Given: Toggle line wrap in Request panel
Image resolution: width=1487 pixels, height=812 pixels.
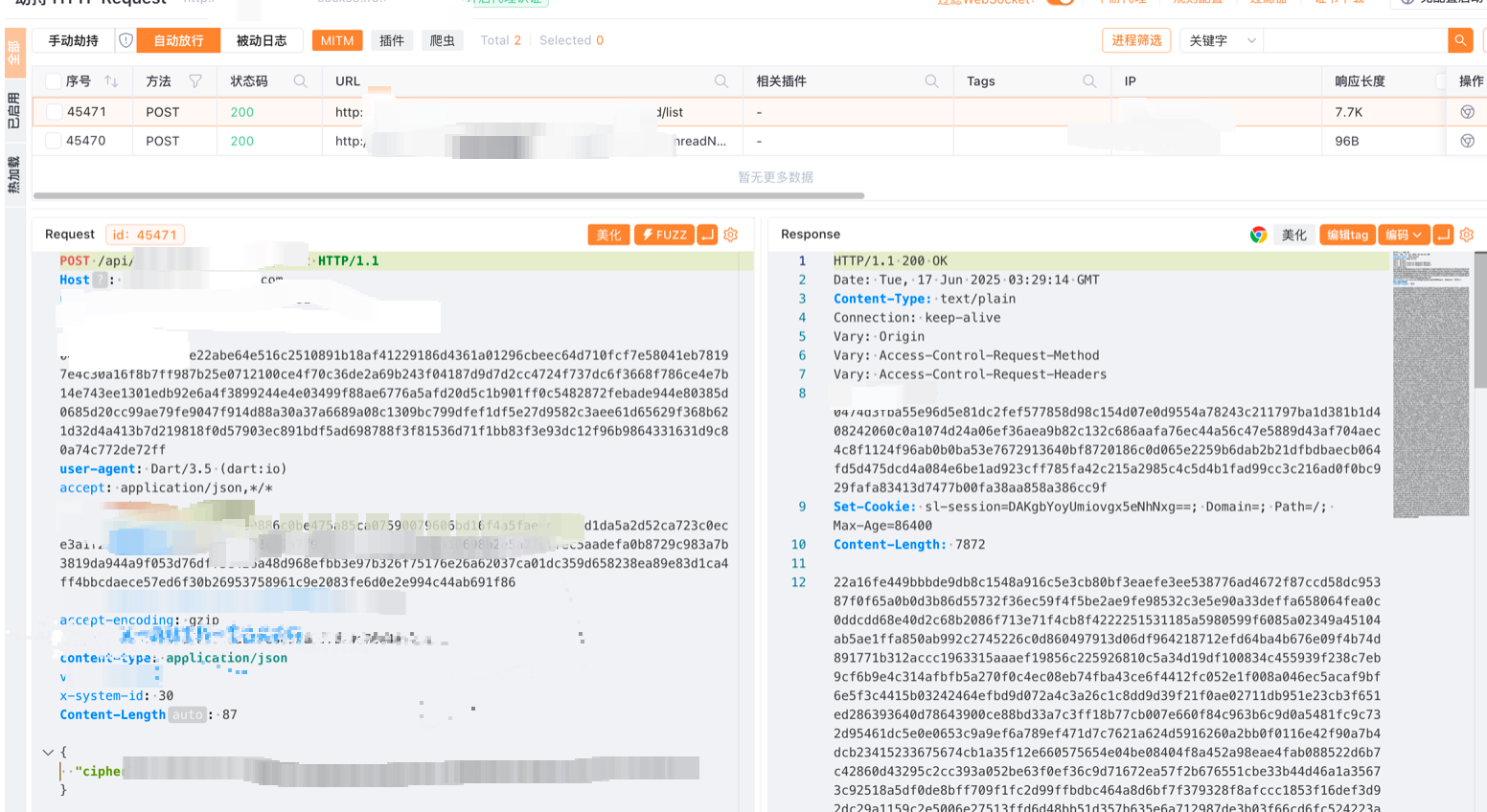Looking at the screenshot, I should coord(707,235).
